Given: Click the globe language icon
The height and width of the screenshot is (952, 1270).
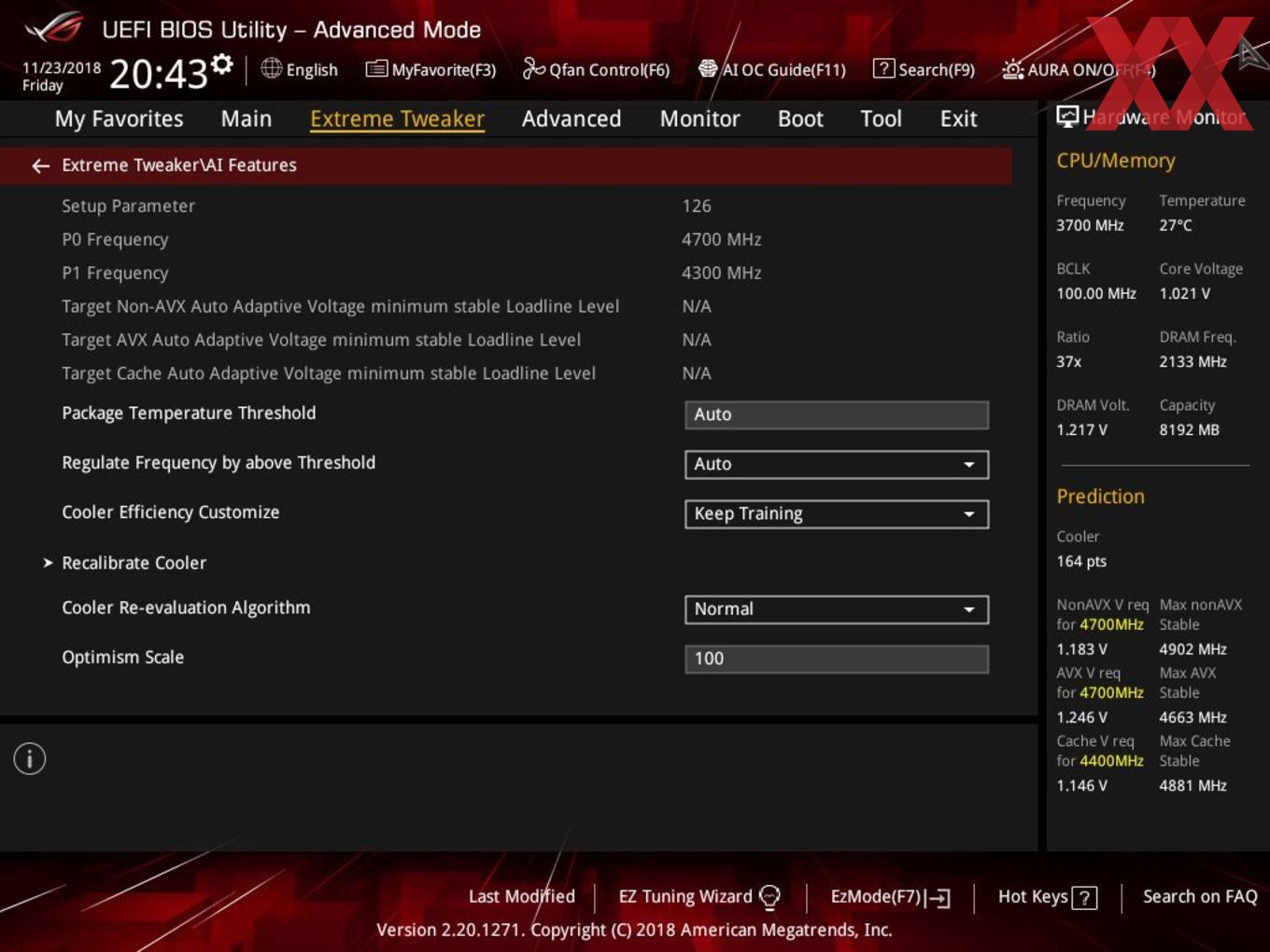Looking at the screenshot, I should tap(271, 68).
